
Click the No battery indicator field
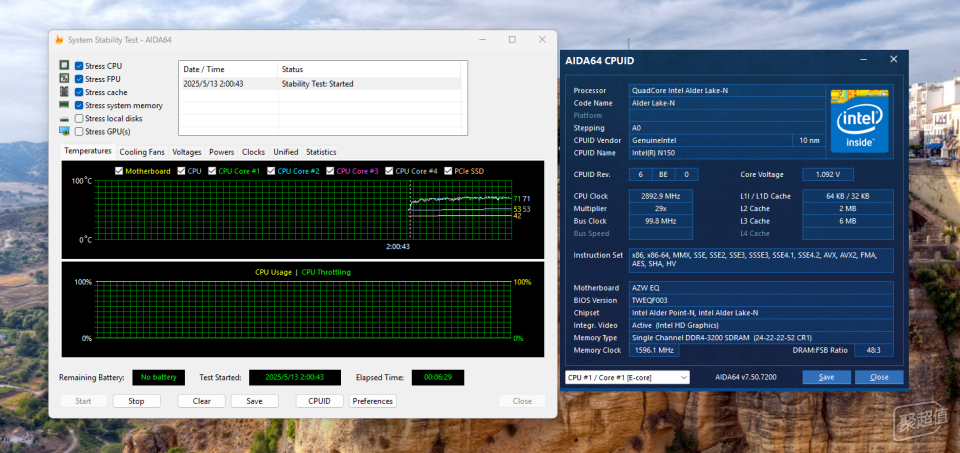(159, 377)
